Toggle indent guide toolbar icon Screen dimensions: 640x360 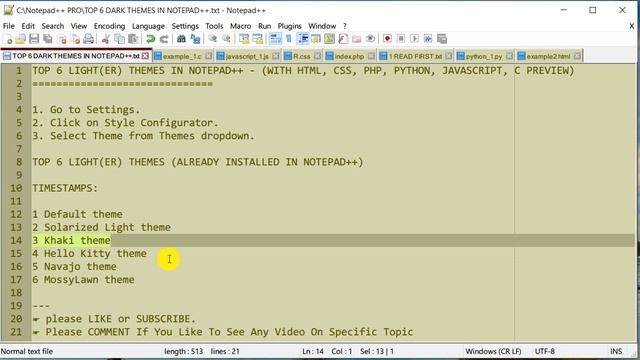[303, 39]
